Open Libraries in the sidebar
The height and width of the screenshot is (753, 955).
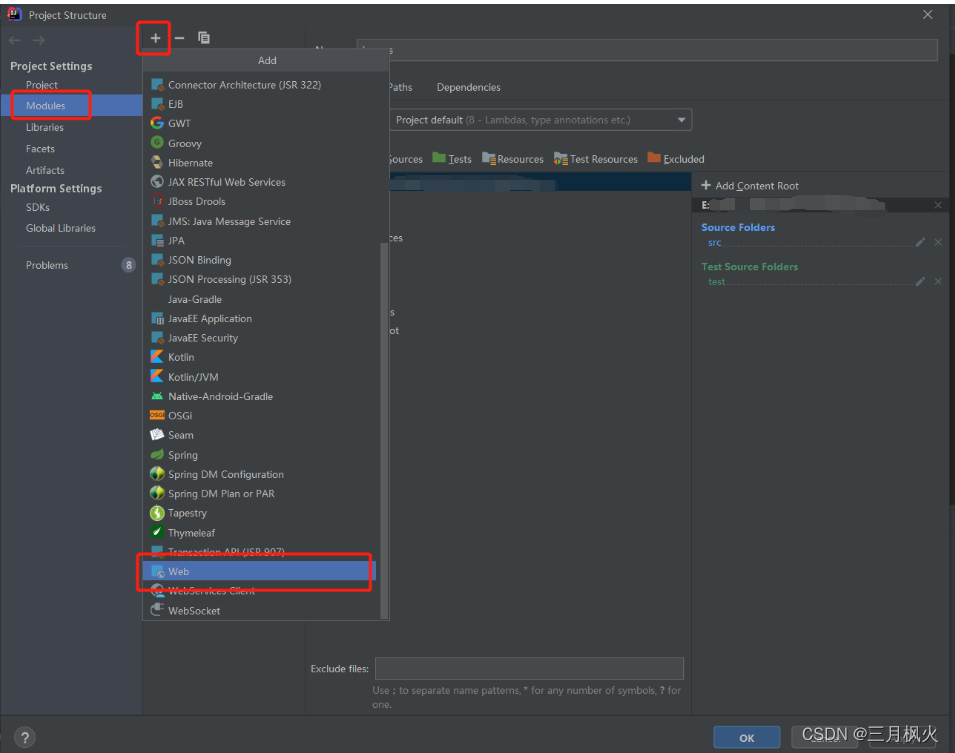tap(45, 128)
